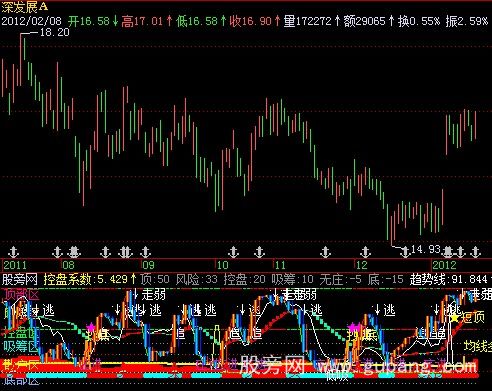The height and width of the screenshot is (391, 492).
Task: Click the magenta star near first 抄底 signal
Action: coord(90,327)
